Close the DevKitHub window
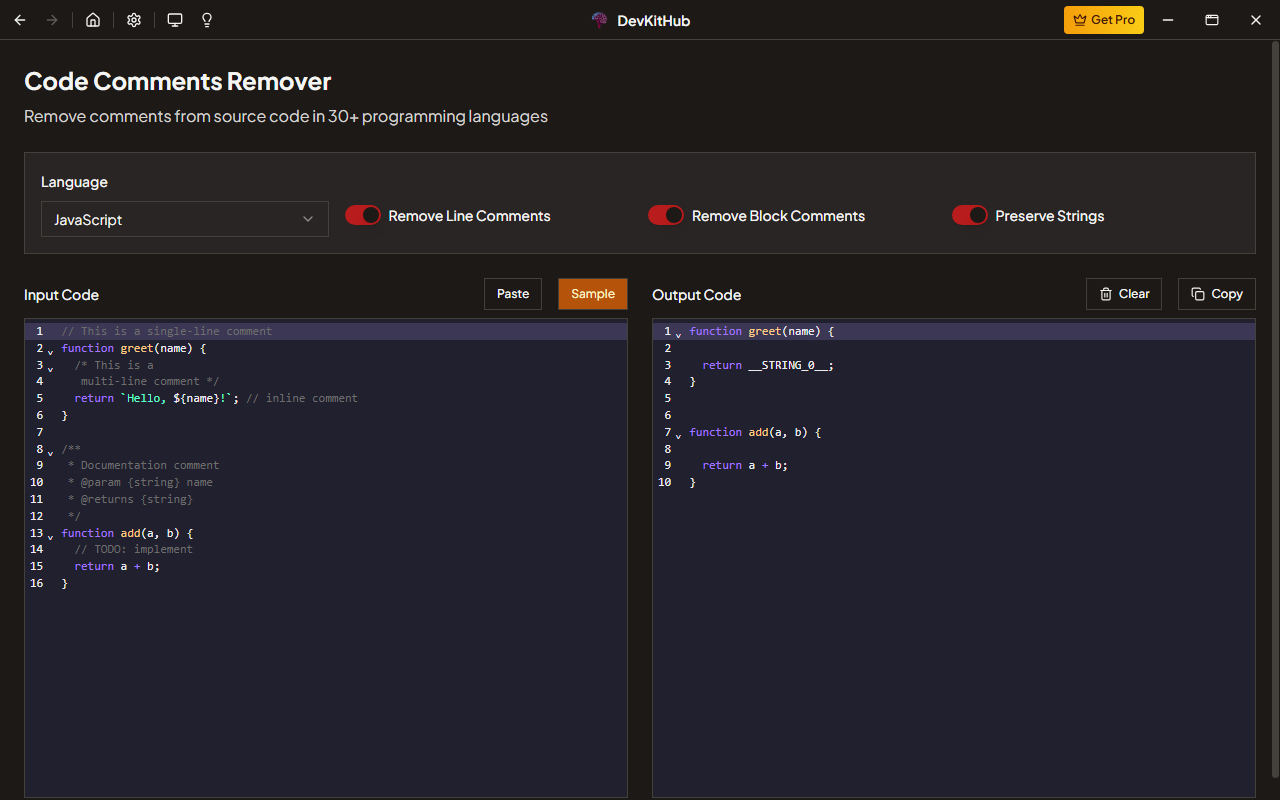The width and height of the screenshot is (1280, 800). (1256, 20)
